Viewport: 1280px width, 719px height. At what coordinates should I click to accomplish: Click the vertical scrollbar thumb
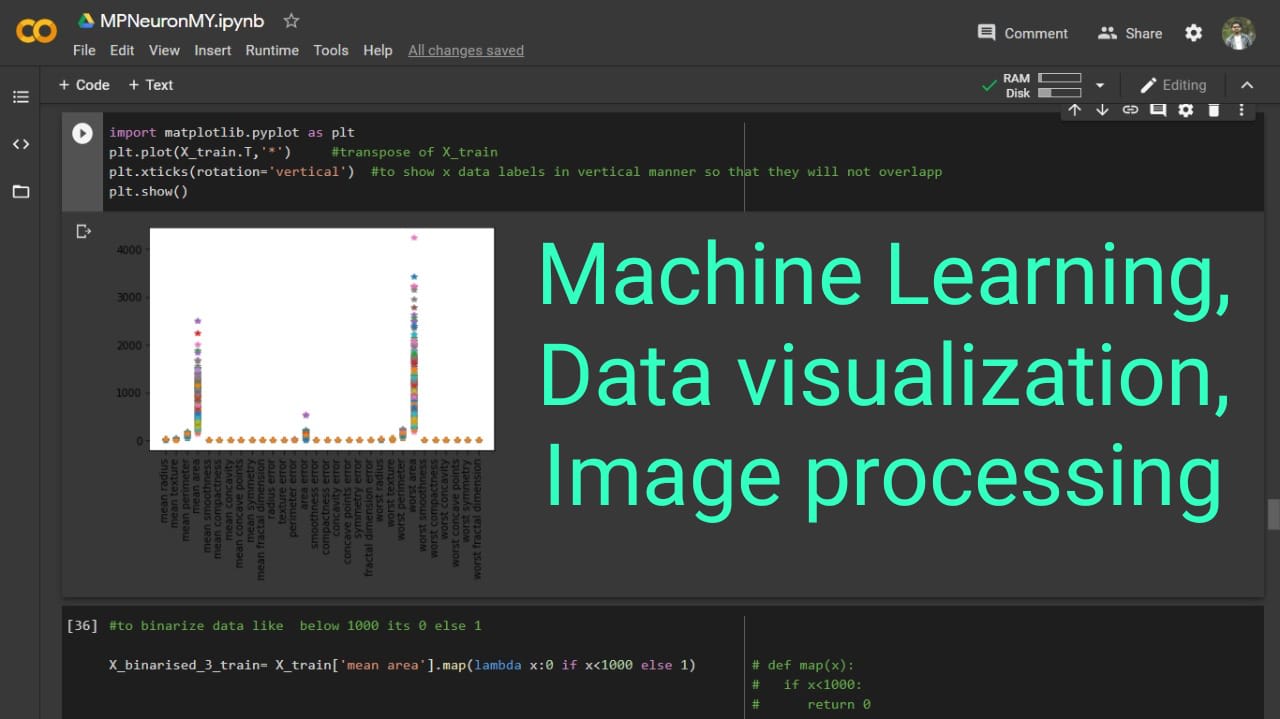(x=1273, y=513)
